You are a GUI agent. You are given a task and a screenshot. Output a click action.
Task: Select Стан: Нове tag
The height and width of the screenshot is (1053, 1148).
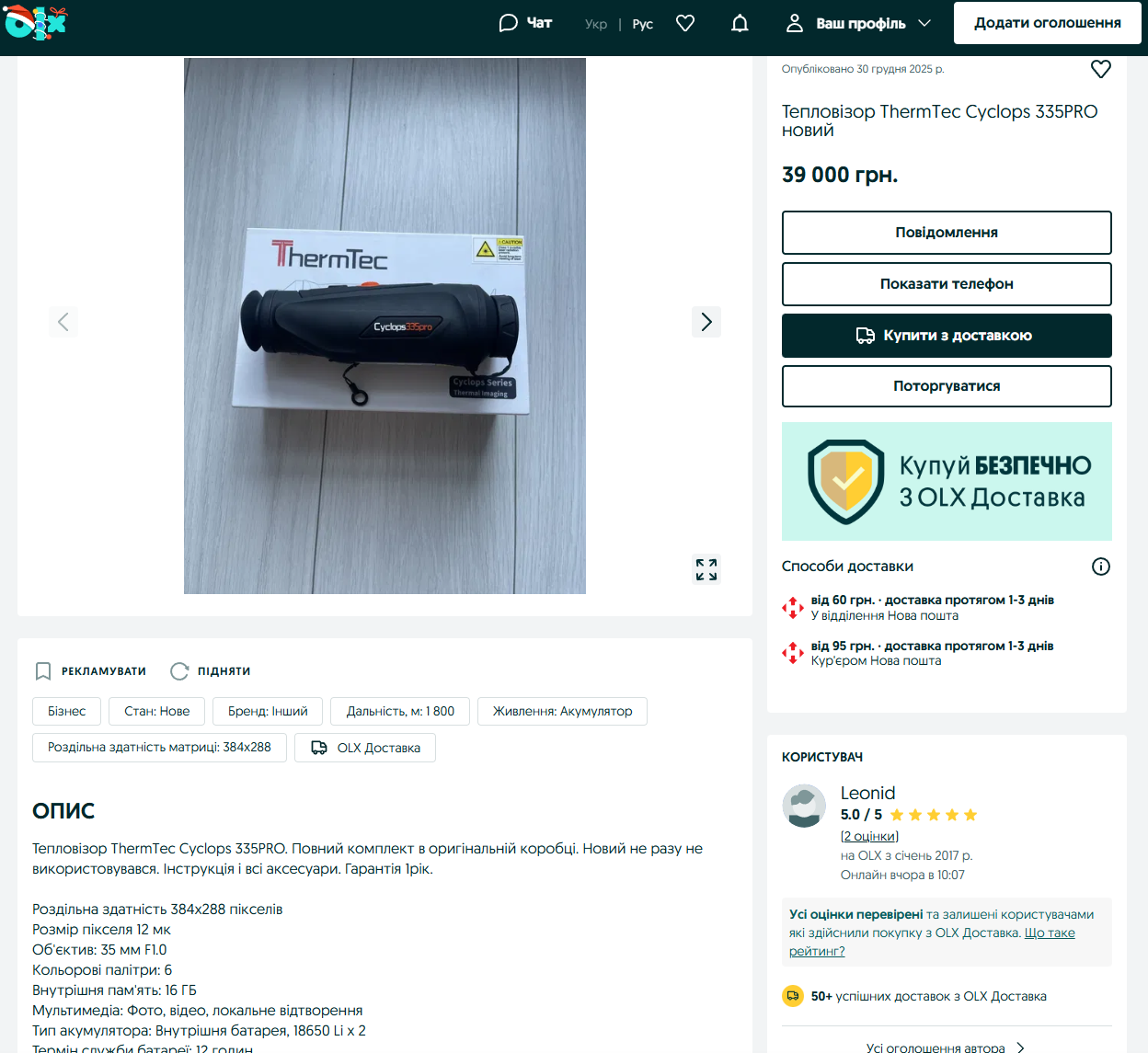click(157, 711)
